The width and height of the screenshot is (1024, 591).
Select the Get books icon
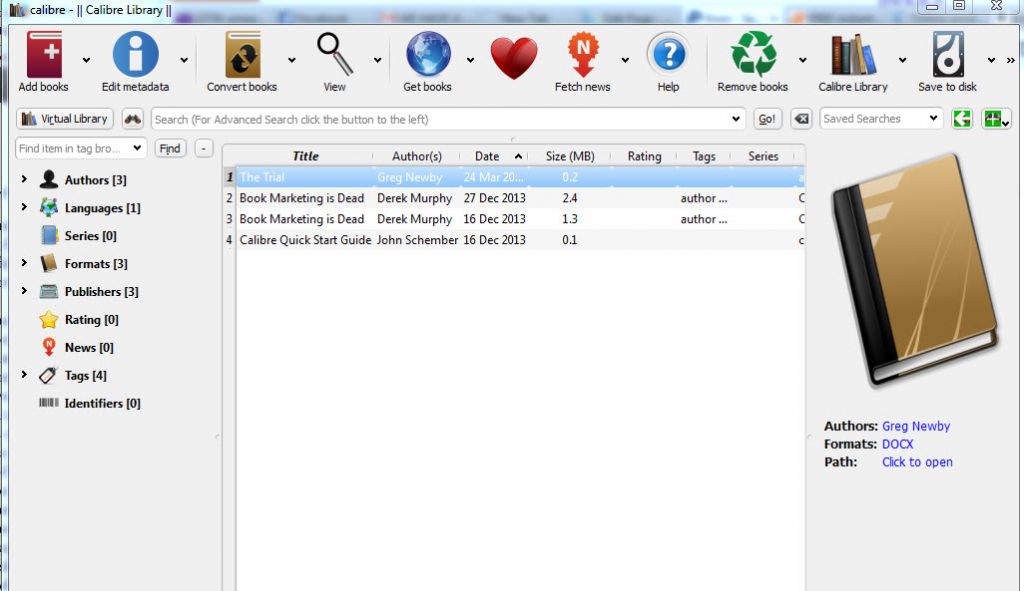(426, 55)
